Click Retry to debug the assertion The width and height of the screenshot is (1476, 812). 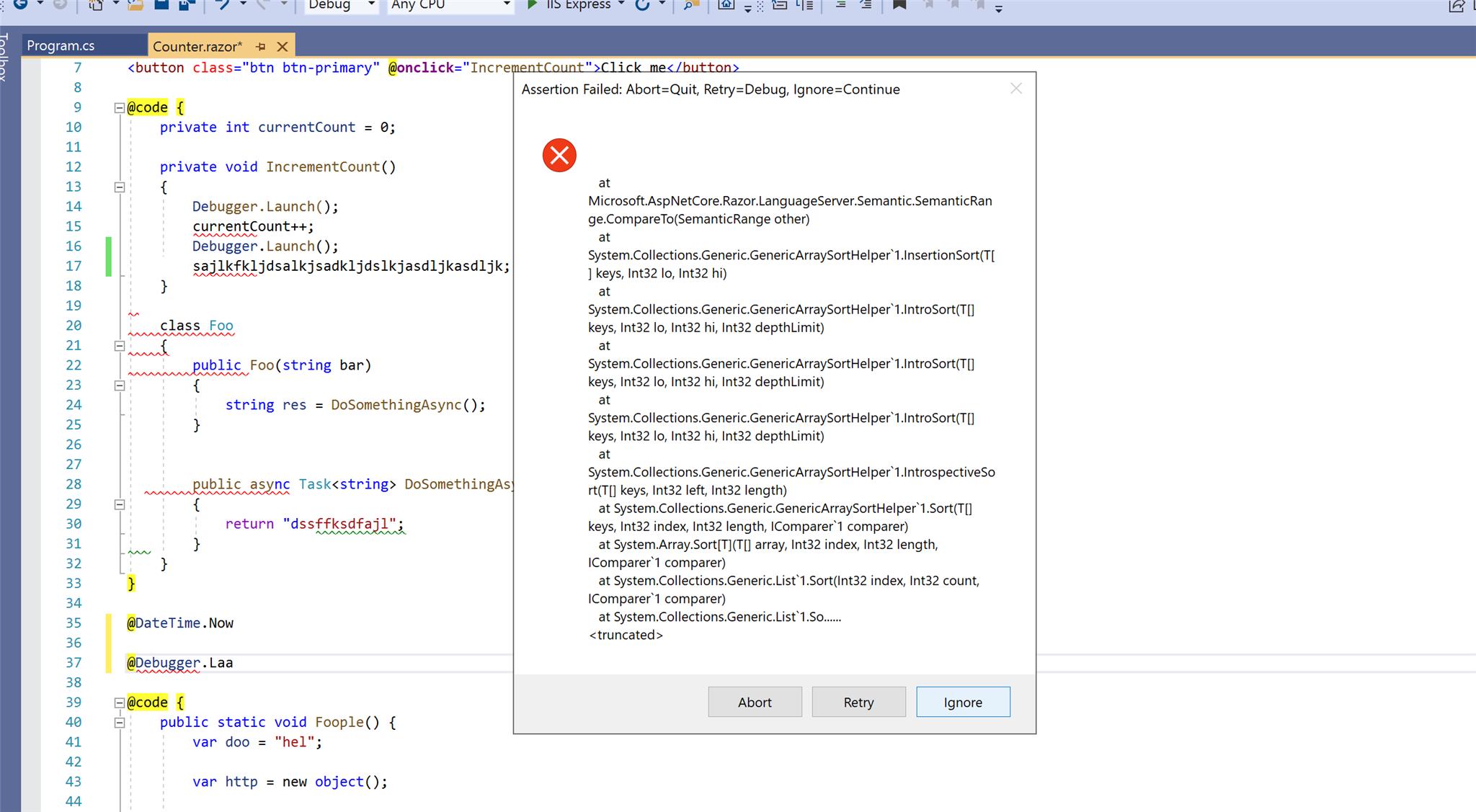click(x=858, y=702)
